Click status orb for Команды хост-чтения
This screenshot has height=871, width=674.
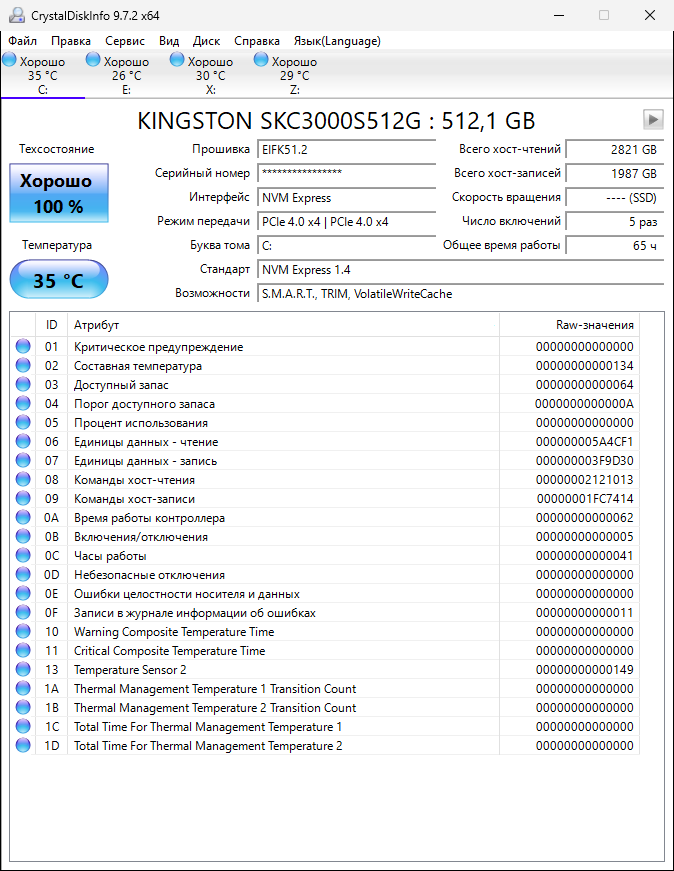pos(23,479)
